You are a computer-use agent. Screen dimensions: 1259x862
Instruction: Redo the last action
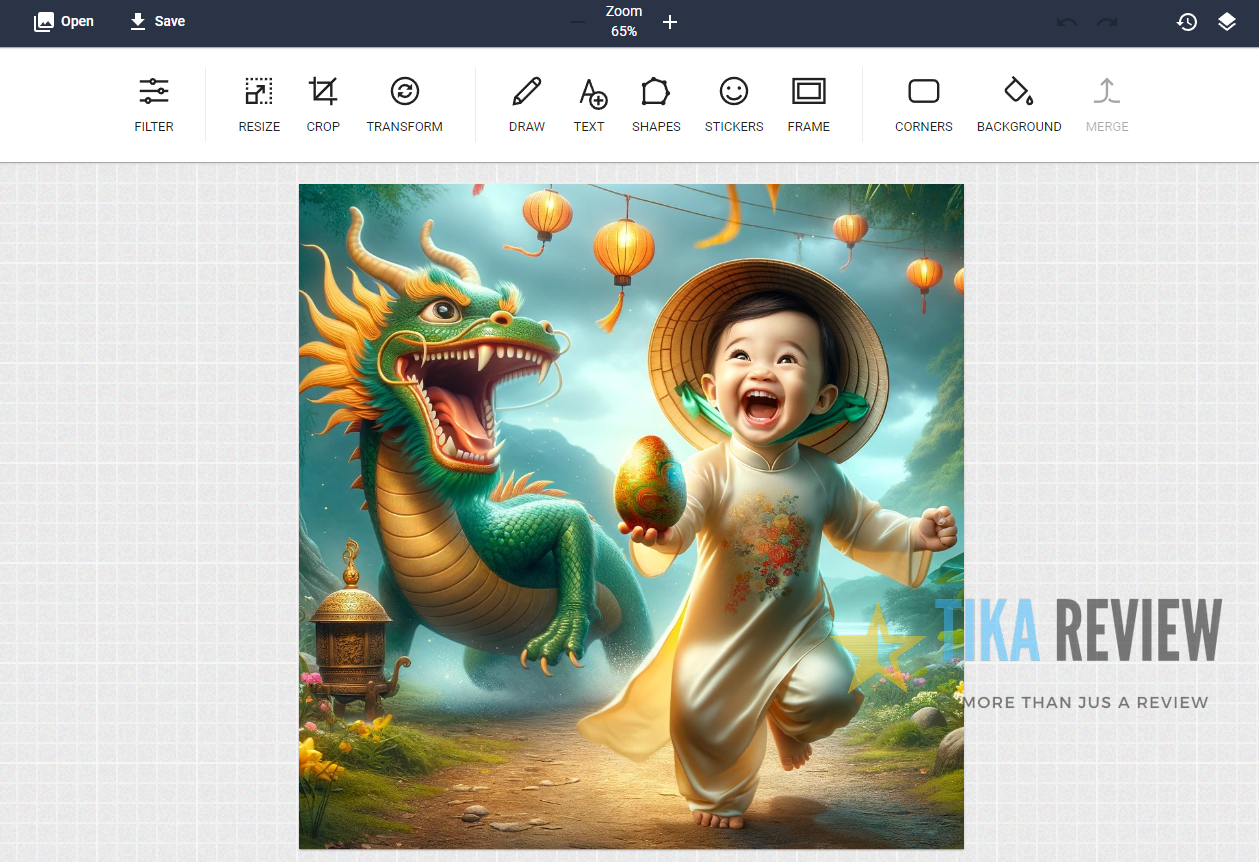(1107, 22)
